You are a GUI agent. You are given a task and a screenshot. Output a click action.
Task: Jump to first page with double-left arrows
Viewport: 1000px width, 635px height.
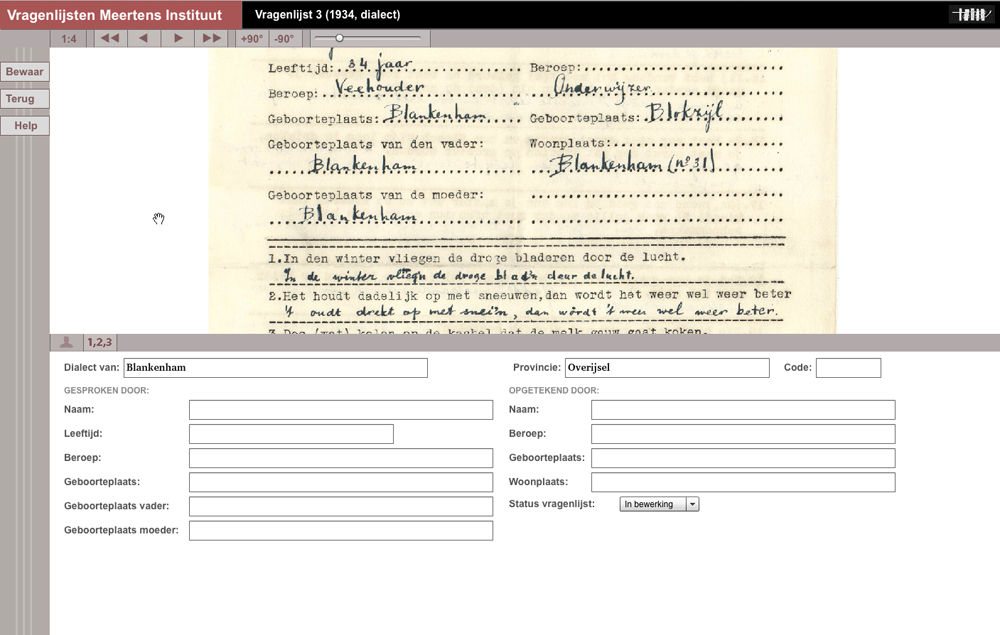coord(110,39)
